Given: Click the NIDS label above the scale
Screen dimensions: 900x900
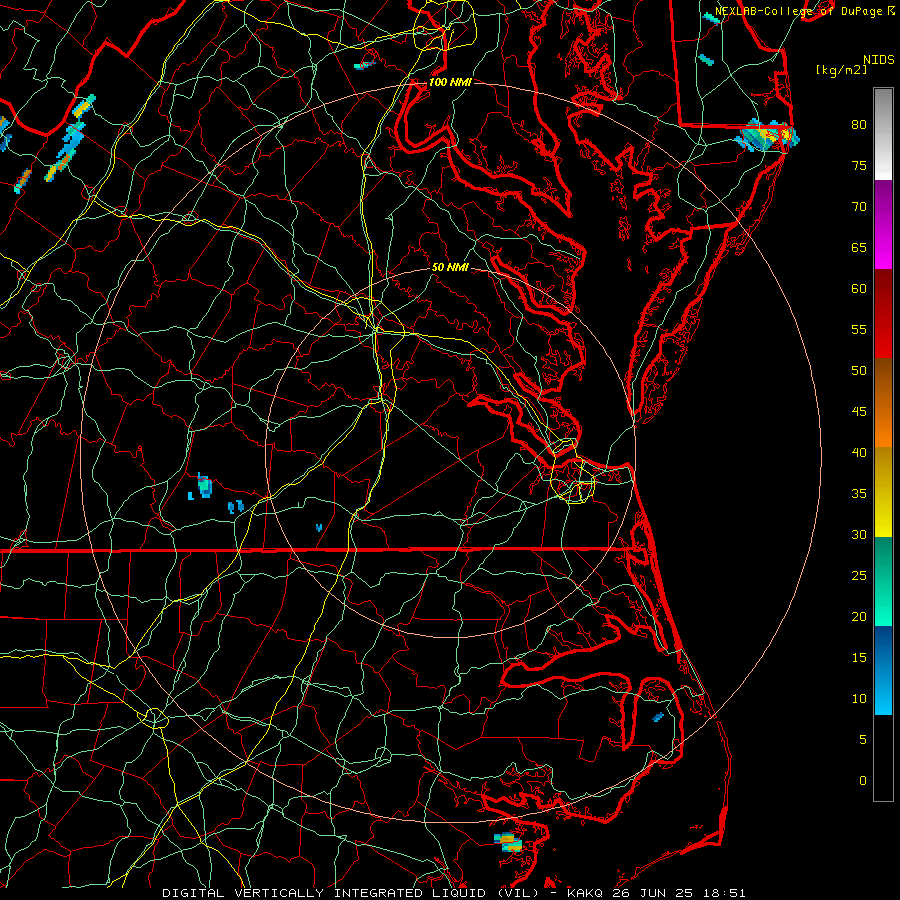Looking at the screenshot, I should [878, 60].
